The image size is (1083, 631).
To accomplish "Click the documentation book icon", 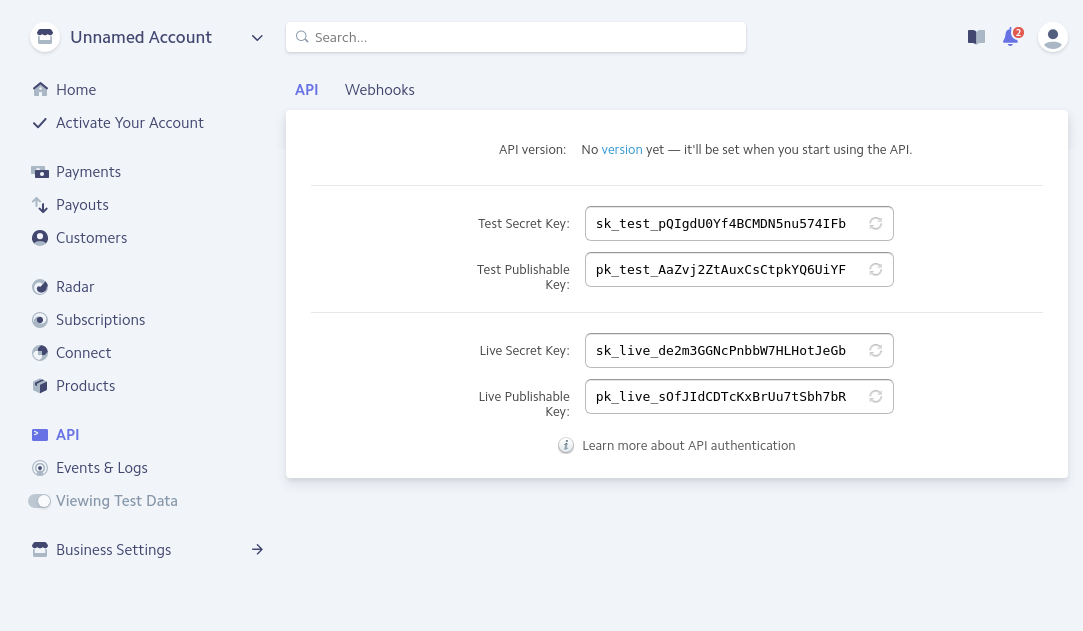I will click(976, 37).
